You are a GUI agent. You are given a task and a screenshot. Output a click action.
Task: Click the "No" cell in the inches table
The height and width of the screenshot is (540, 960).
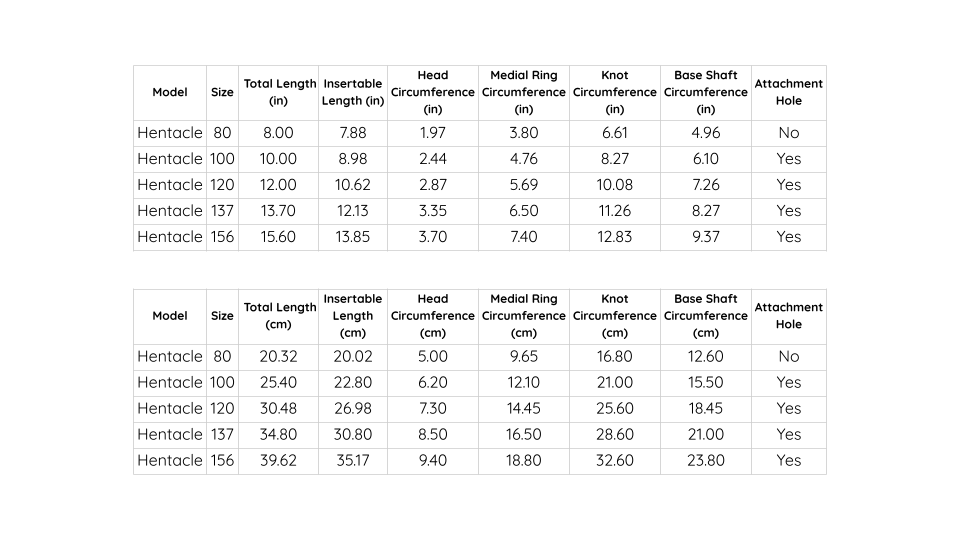click(x=788, y=133)
